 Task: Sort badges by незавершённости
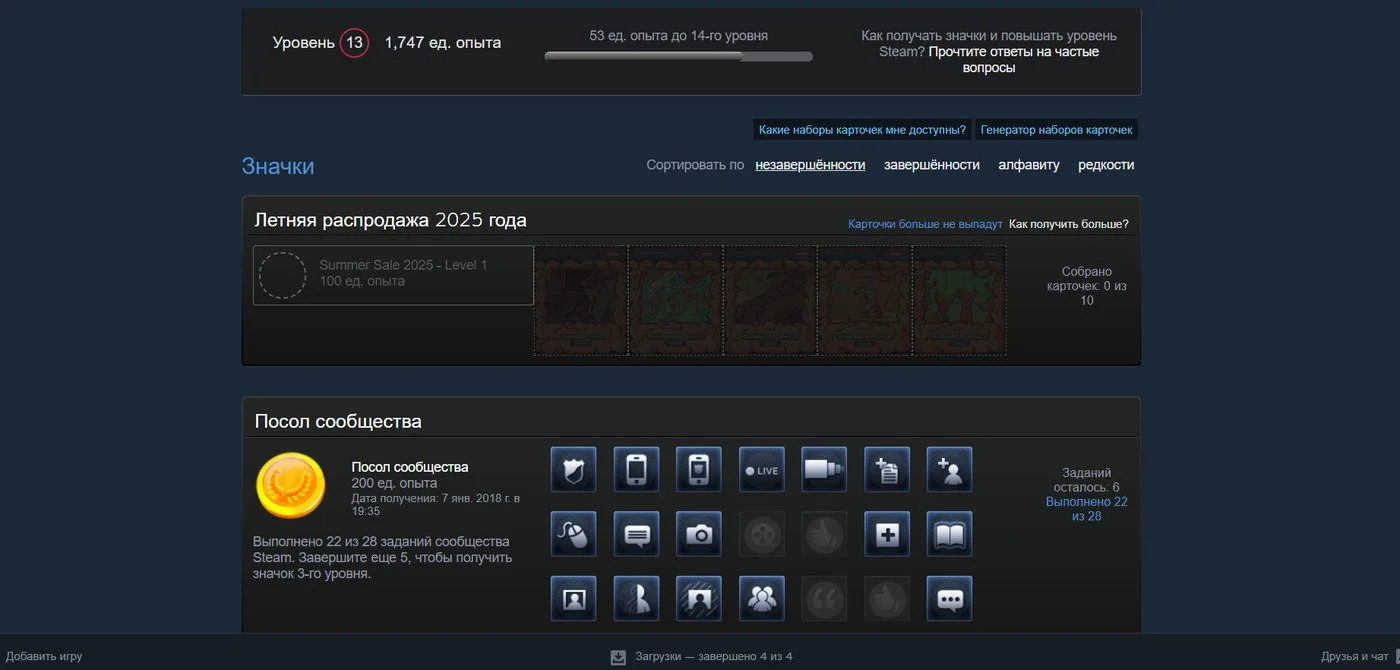coord(810,165)
